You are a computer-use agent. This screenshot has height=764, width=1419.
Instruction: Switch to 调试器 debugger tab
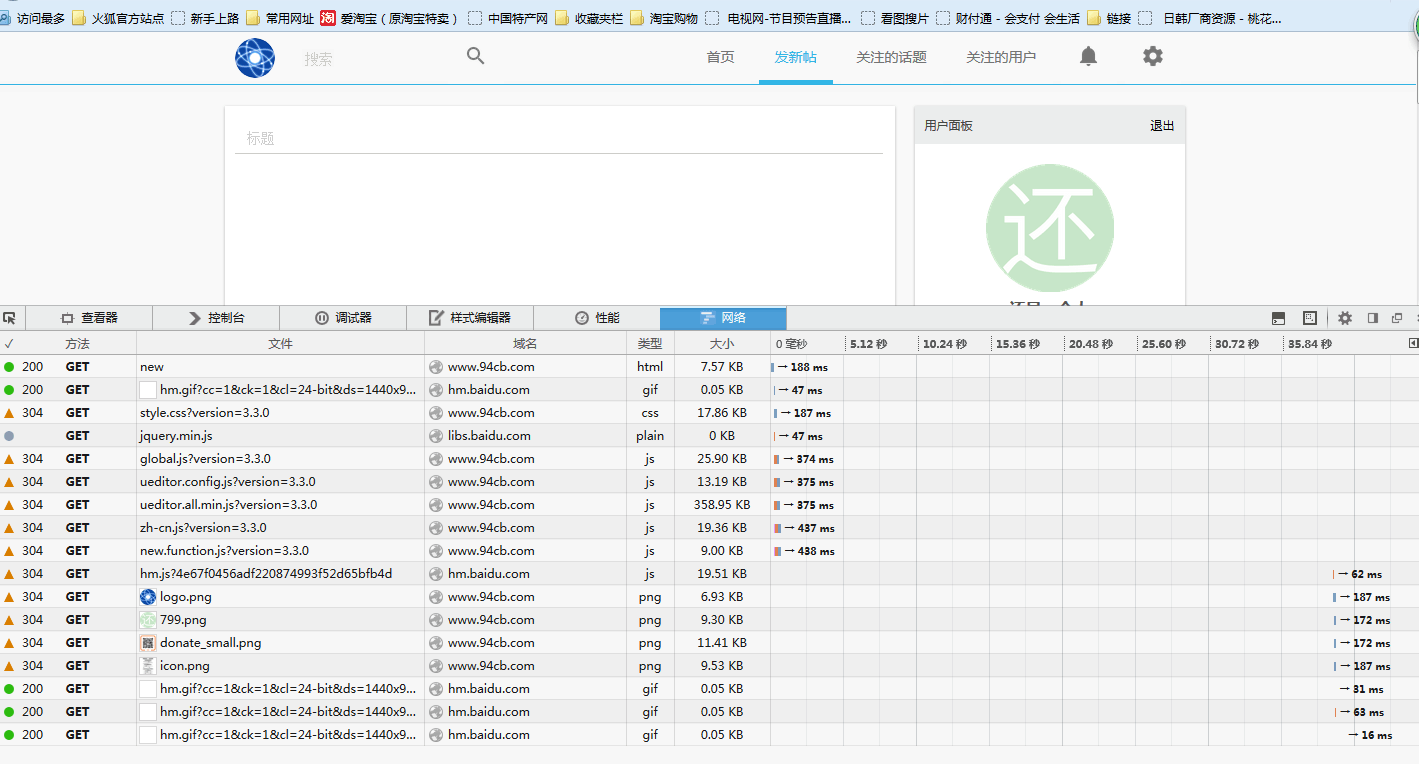pyautogui.click(x=343, y=318)
